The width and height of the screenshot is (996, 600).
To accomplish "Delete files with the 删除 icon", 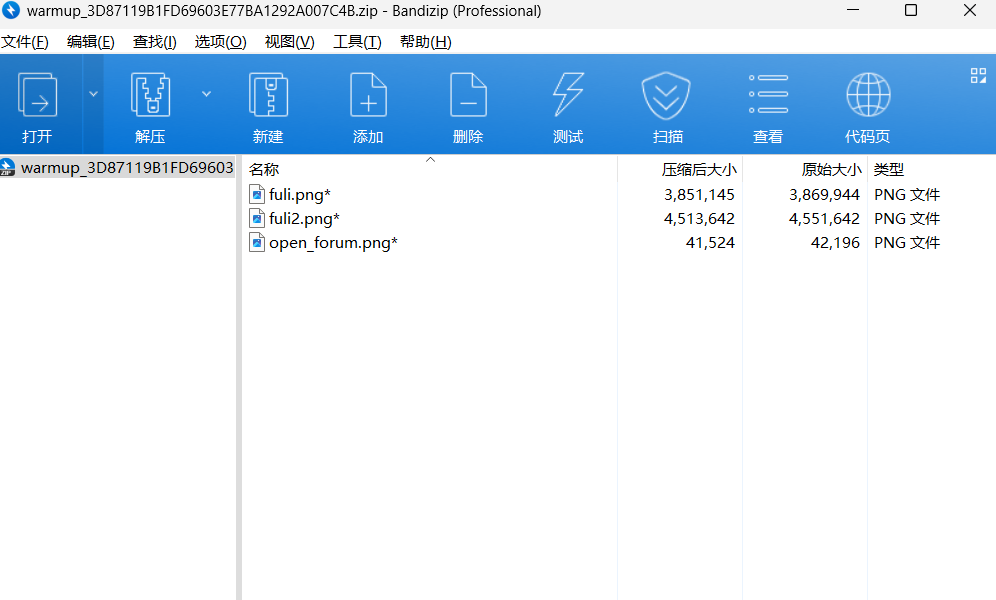I will coord(468,104).
